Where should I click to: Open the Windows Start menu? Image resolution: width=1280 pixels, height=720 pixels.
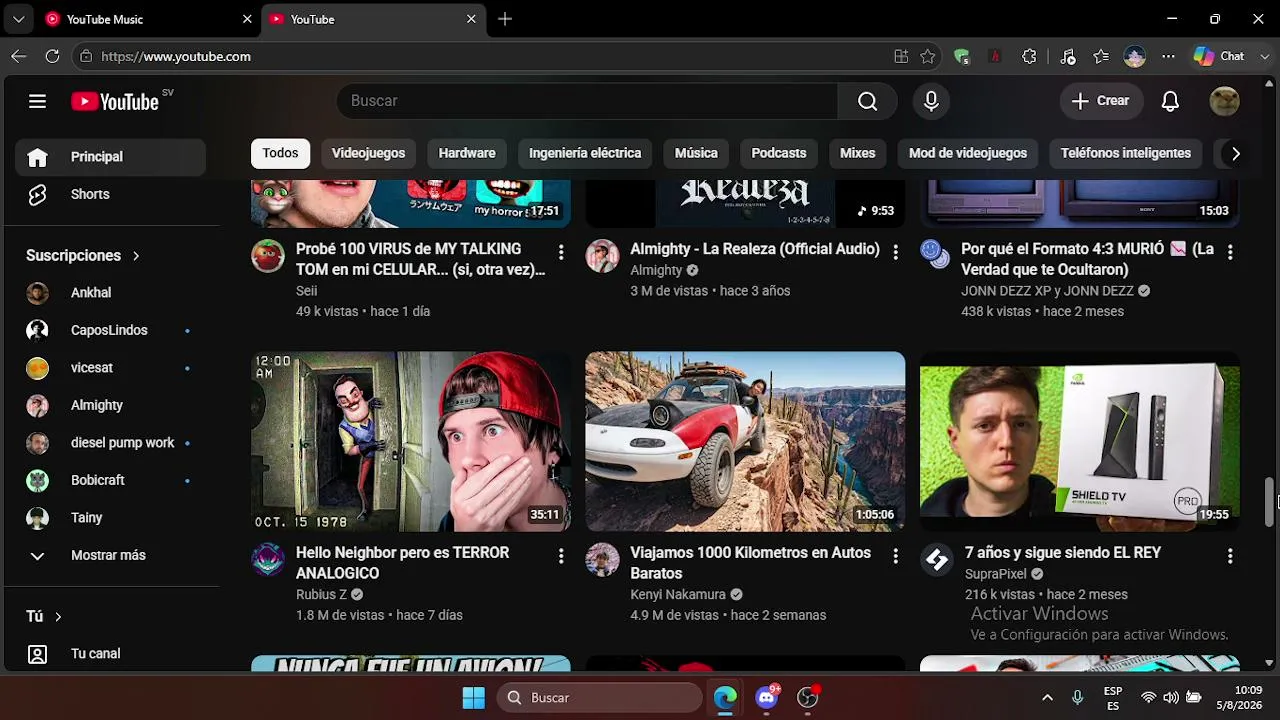(x=474, y=697)
